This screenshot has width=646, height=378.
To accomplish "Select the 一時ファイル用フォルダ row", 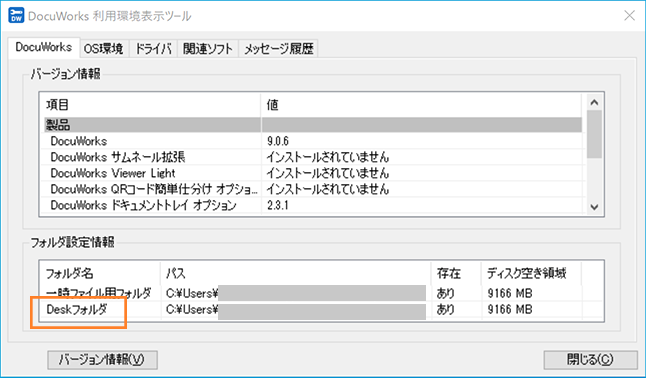I will [x=312, y=293].
